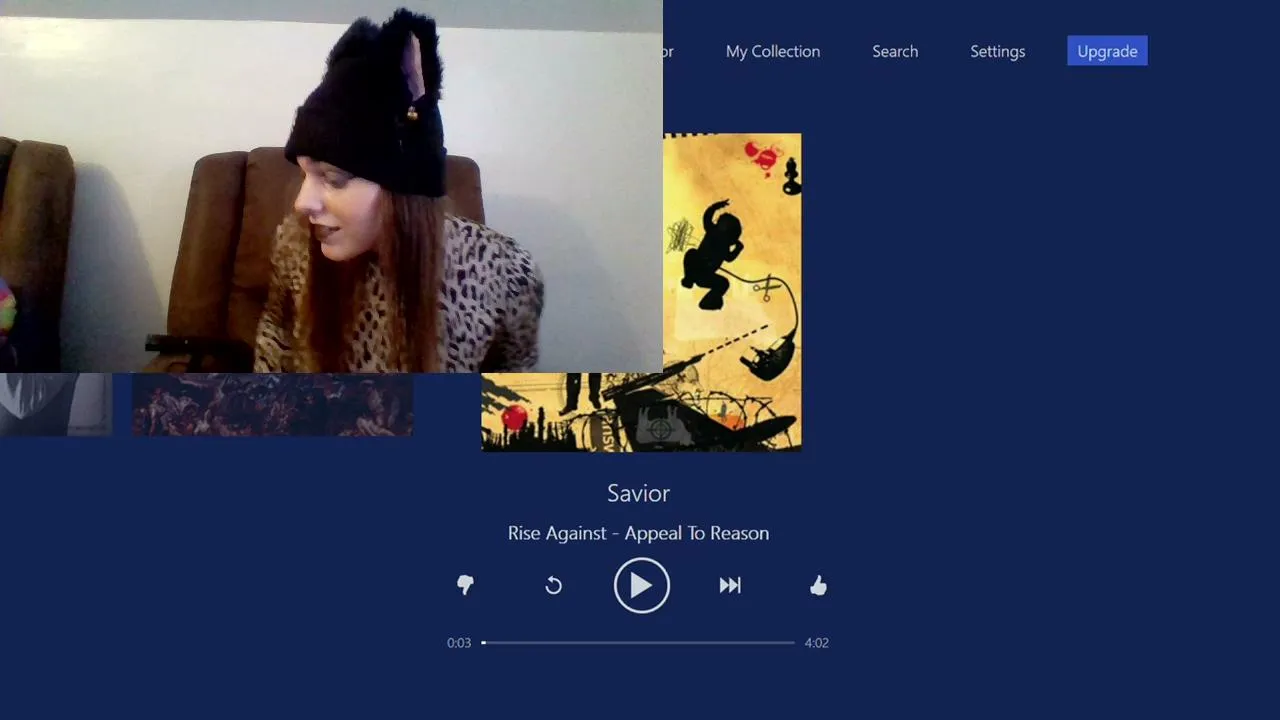The image size is (1280, 720).
Task: Skip to the next track
Action: pyautogui.click(x=730, y=586)
